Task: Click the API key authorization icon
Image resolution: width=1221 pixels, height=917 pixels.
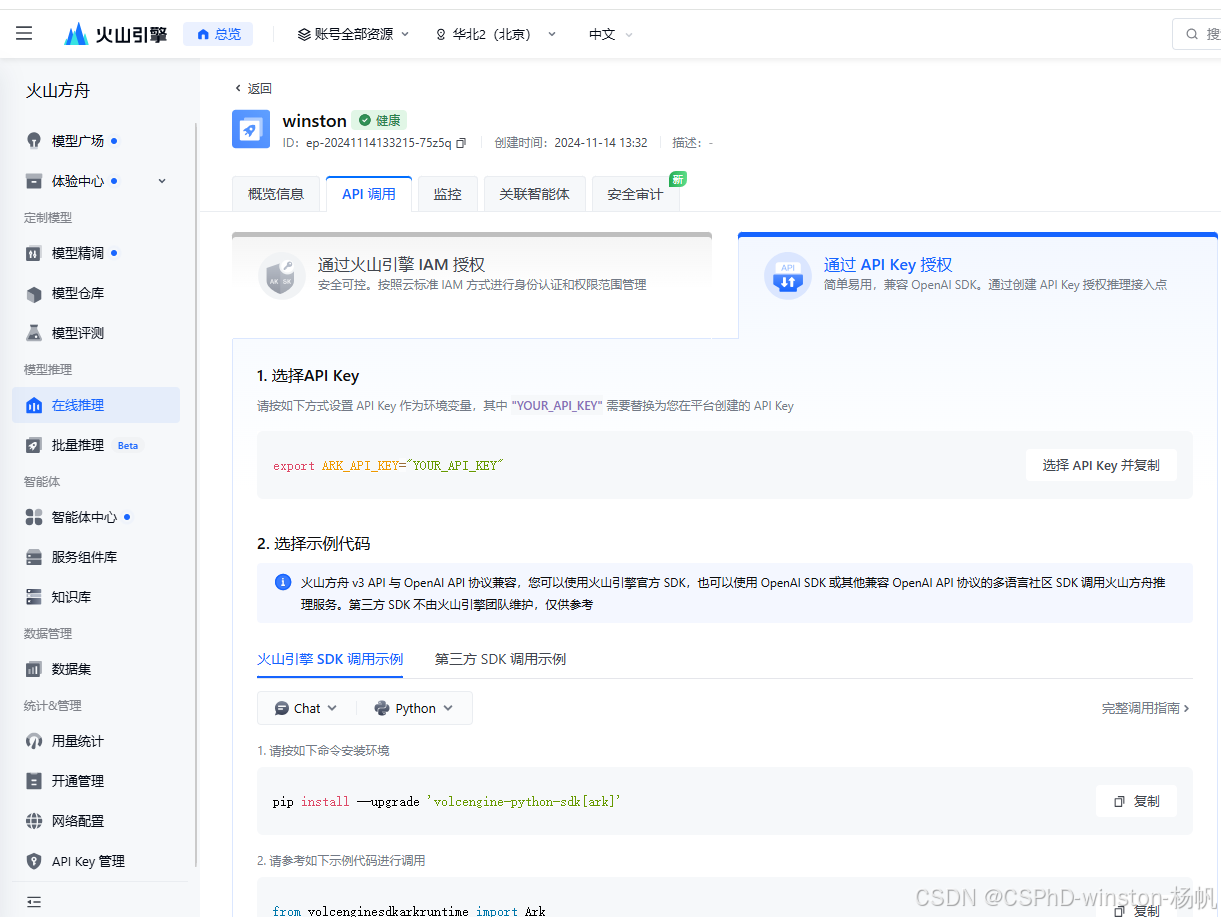Action: (x=787, y=275)
